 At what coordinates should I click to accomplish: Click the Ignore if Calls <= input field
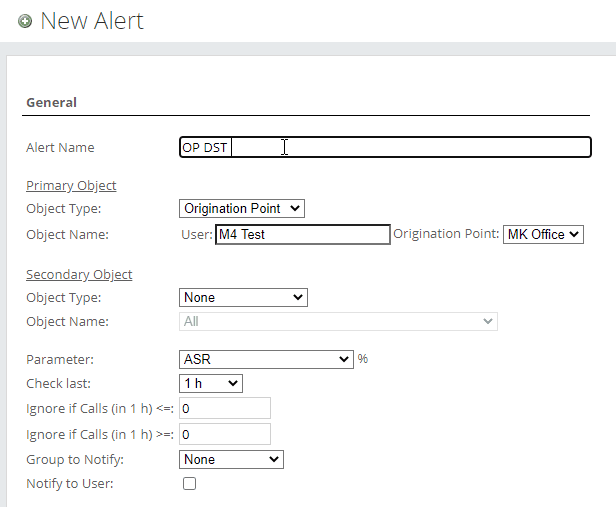coord(225,408)
